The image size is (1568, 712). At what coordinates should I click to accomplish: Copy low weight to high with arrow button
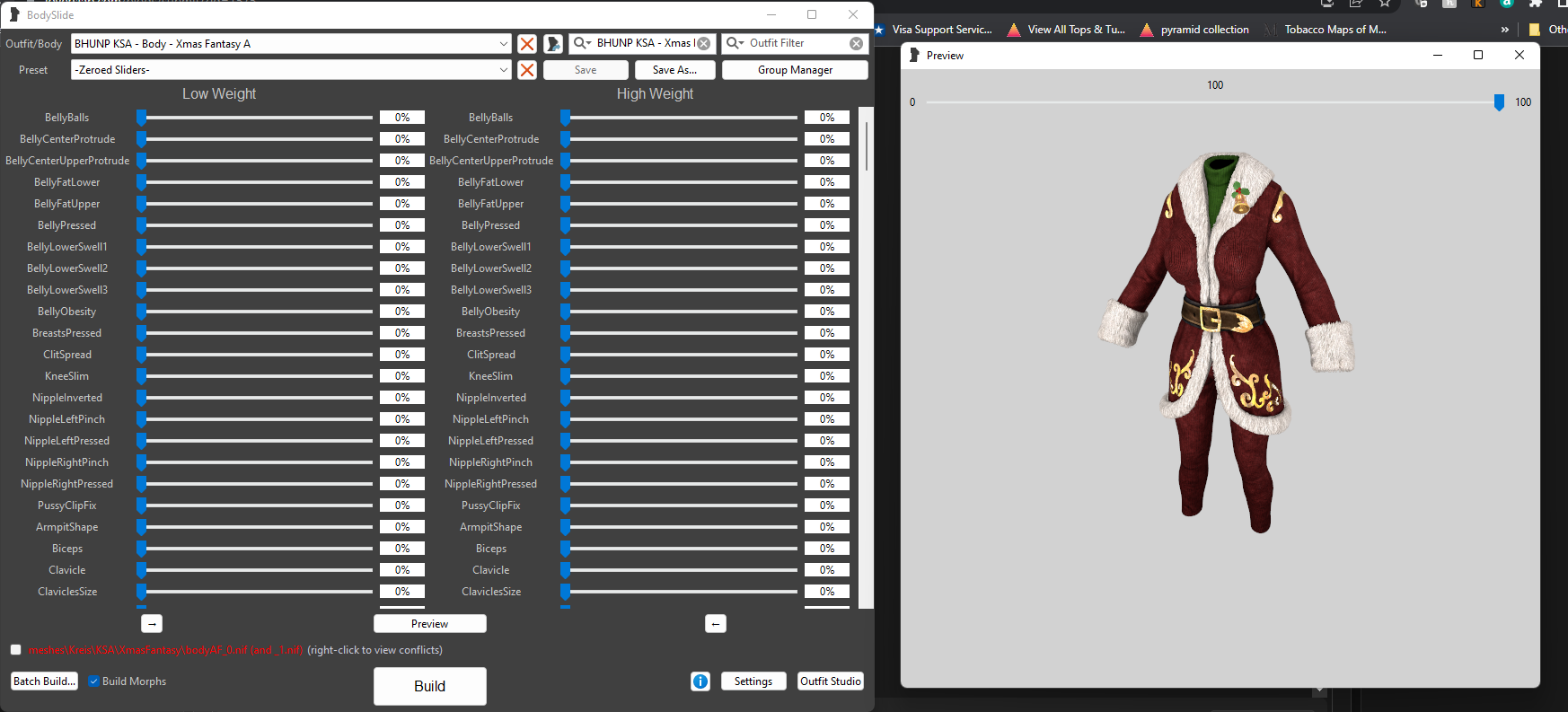coord(152,623)
